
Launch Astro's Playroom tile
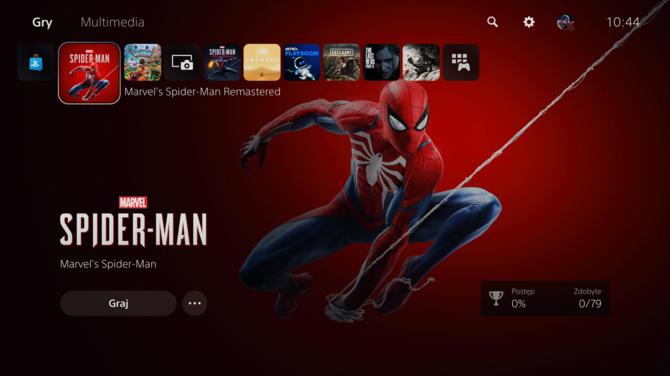302,62
